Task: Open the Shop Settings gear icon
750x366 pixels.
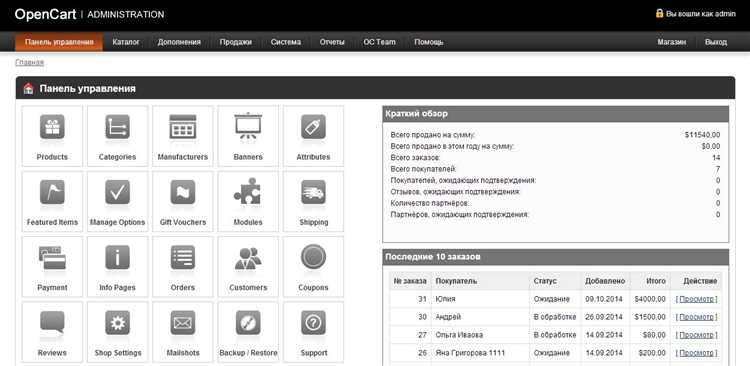Action: coord(118,323)
